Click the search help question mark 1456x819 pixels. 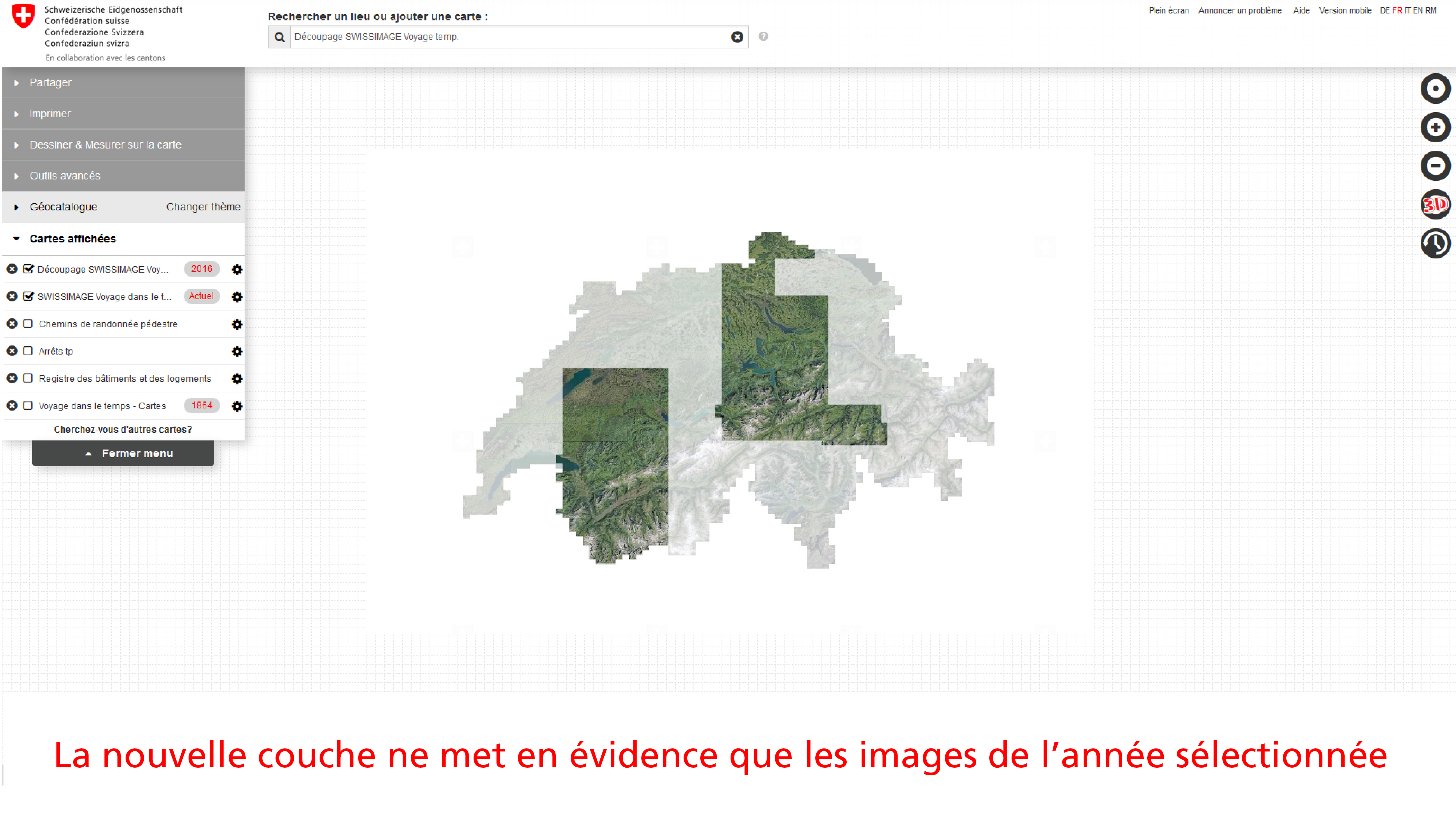(763, 37)
